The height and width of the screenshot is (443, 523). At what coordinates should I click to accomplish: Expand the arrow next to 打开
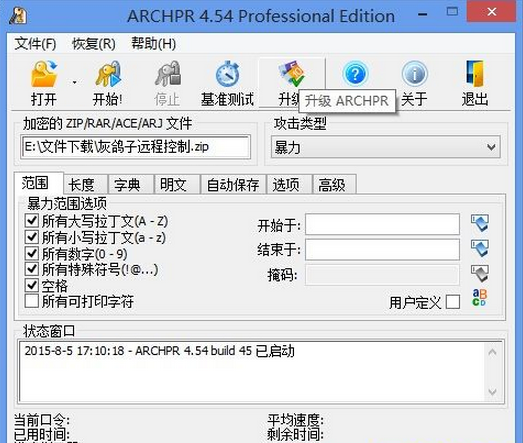coord(74,82)
